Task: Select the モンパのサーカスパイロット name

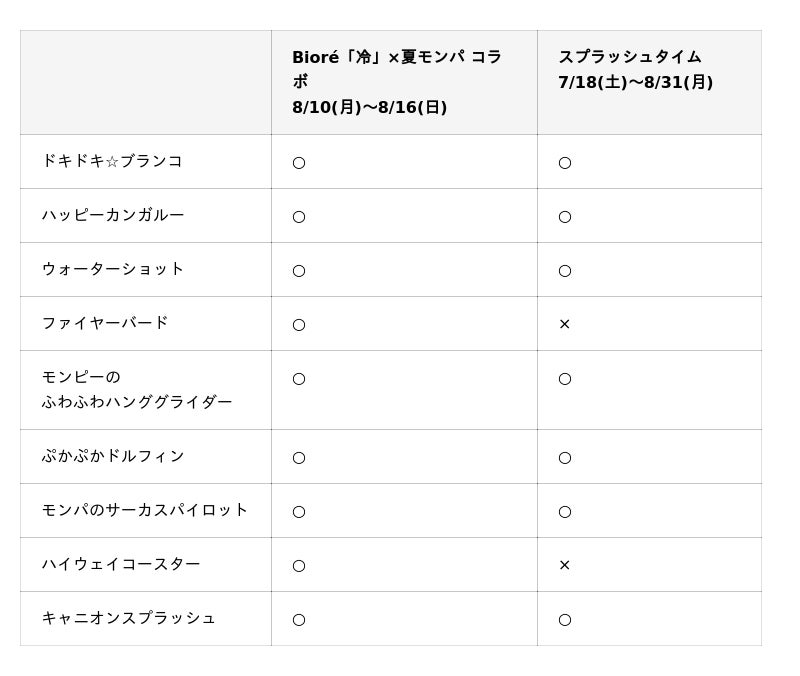Action: point(144,510)
